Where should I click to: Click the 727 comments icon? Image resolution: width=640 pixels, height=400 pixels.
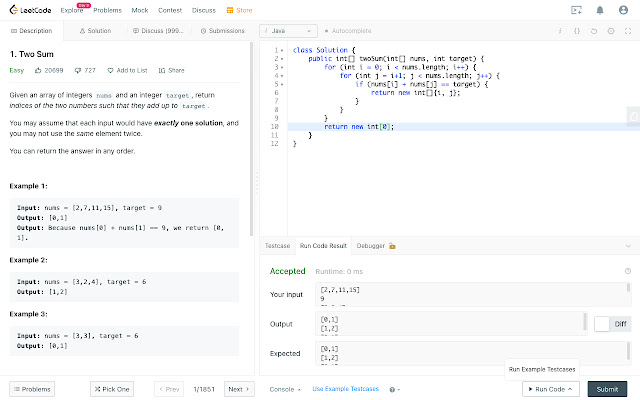point(78,71)
